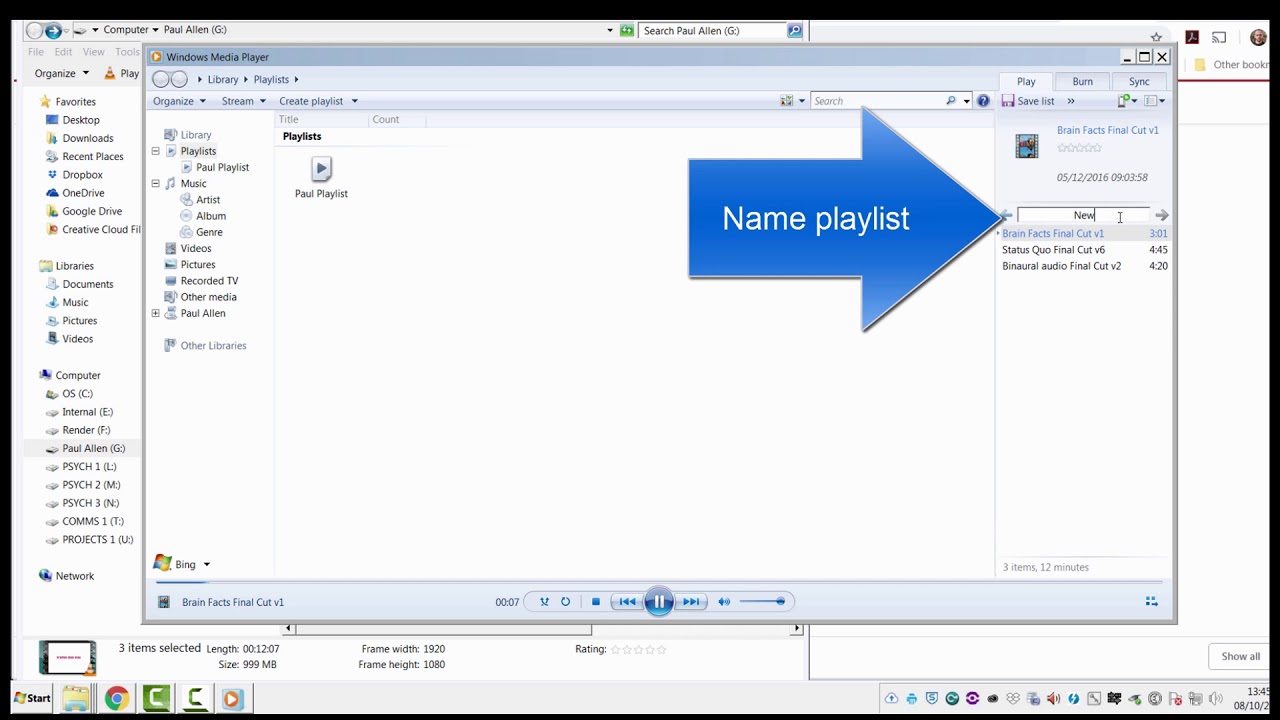
Task: Open the Help question mark icon
Action: tap(984, 101)
